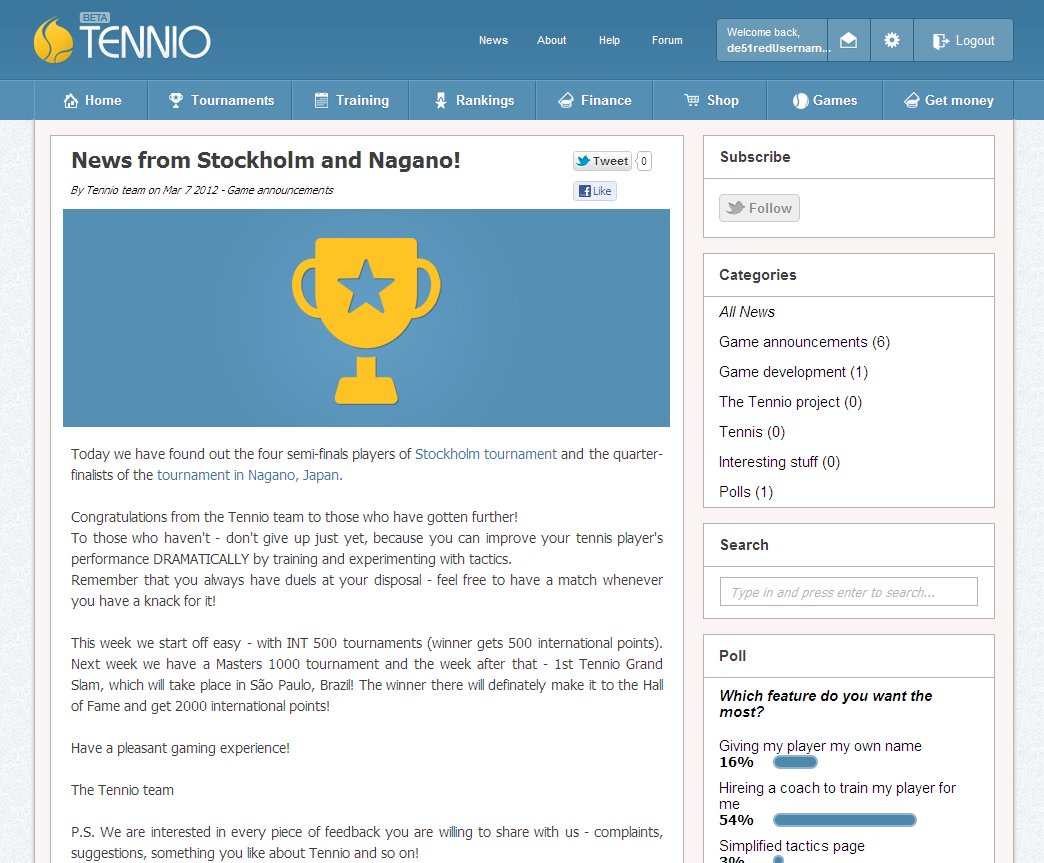Open Interesting stuff (0) category
This screenshot has width=1044, height=863.
click(x=780, y=462)
